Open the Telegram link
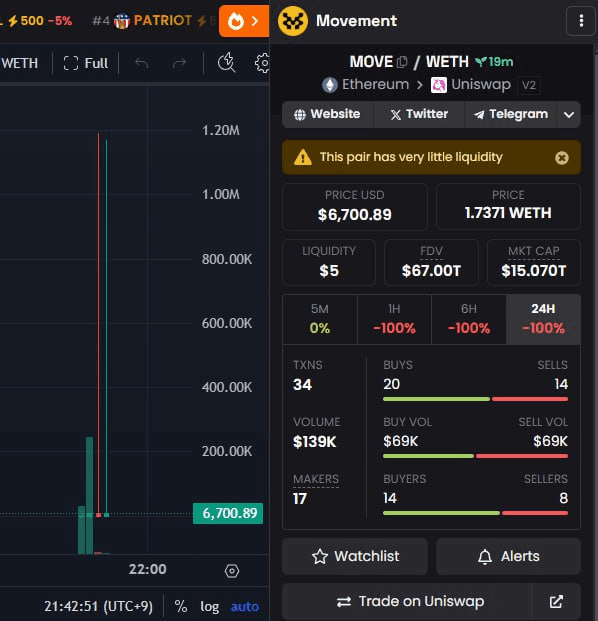 point(510,114)
